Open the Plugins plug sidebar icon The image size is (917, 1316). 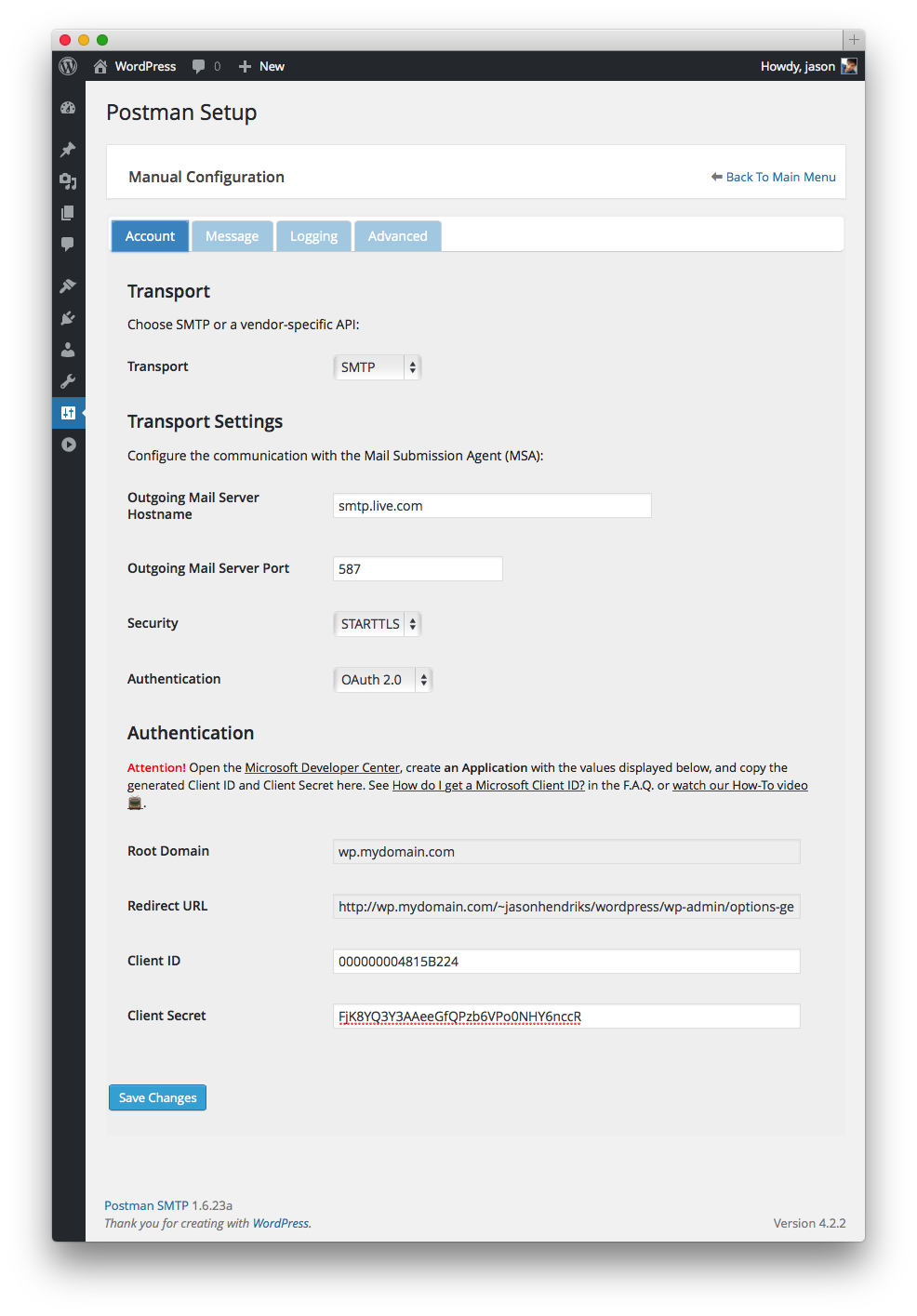point(68,318)
